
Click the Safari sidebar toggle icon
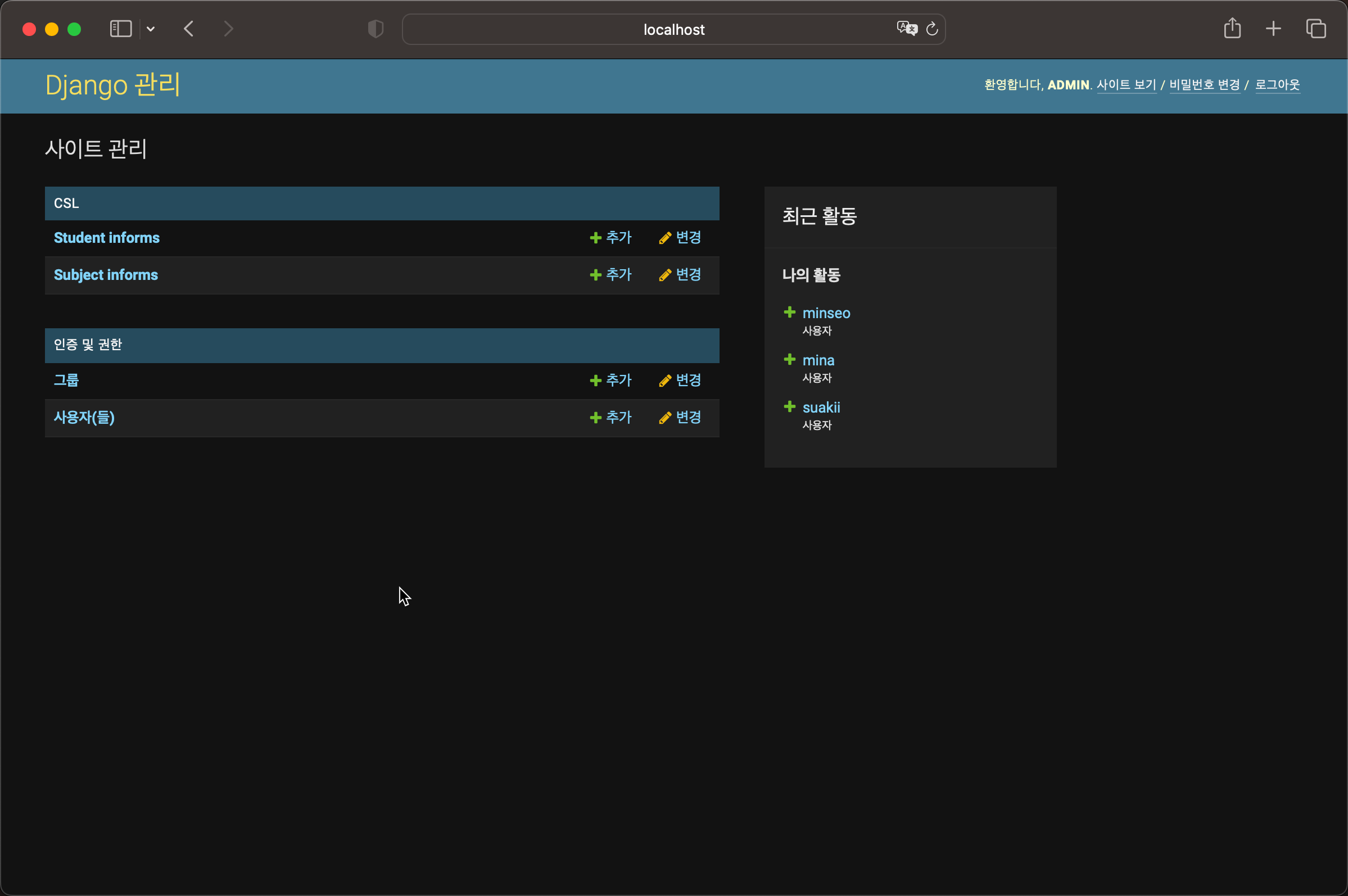tap(120, 29)
